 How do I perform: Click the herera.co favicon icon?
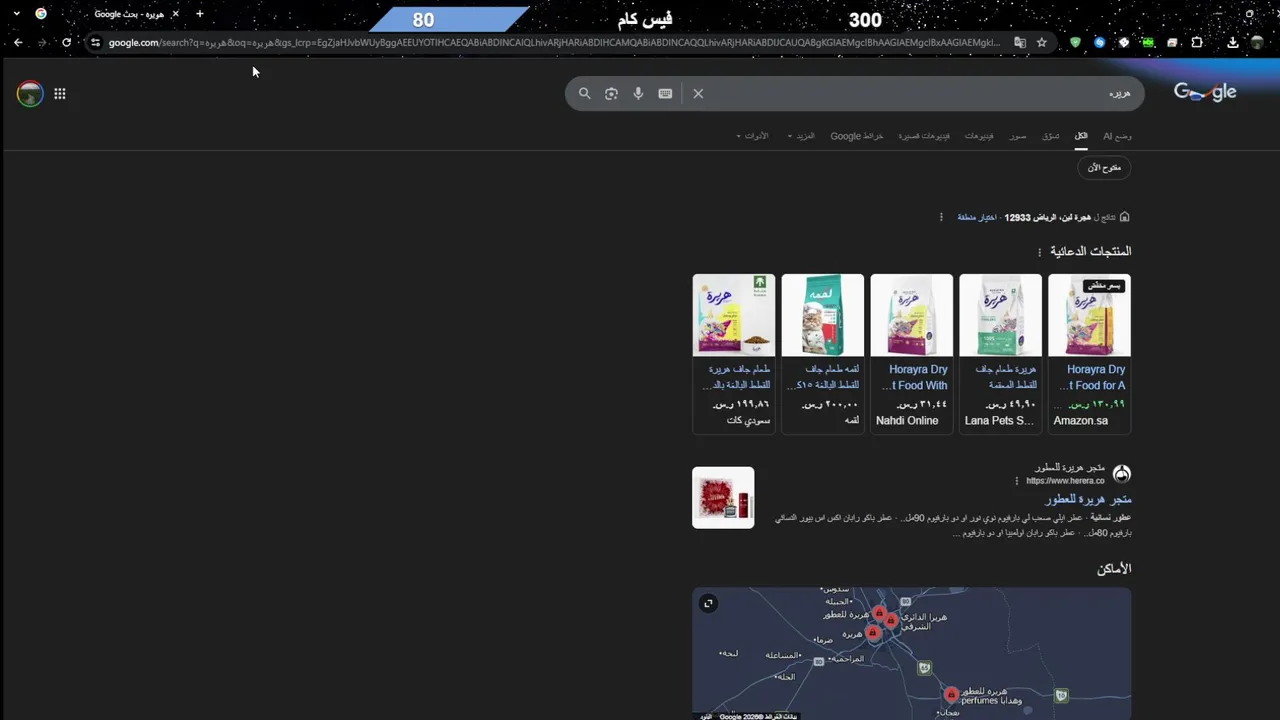tap(1122, 474)
